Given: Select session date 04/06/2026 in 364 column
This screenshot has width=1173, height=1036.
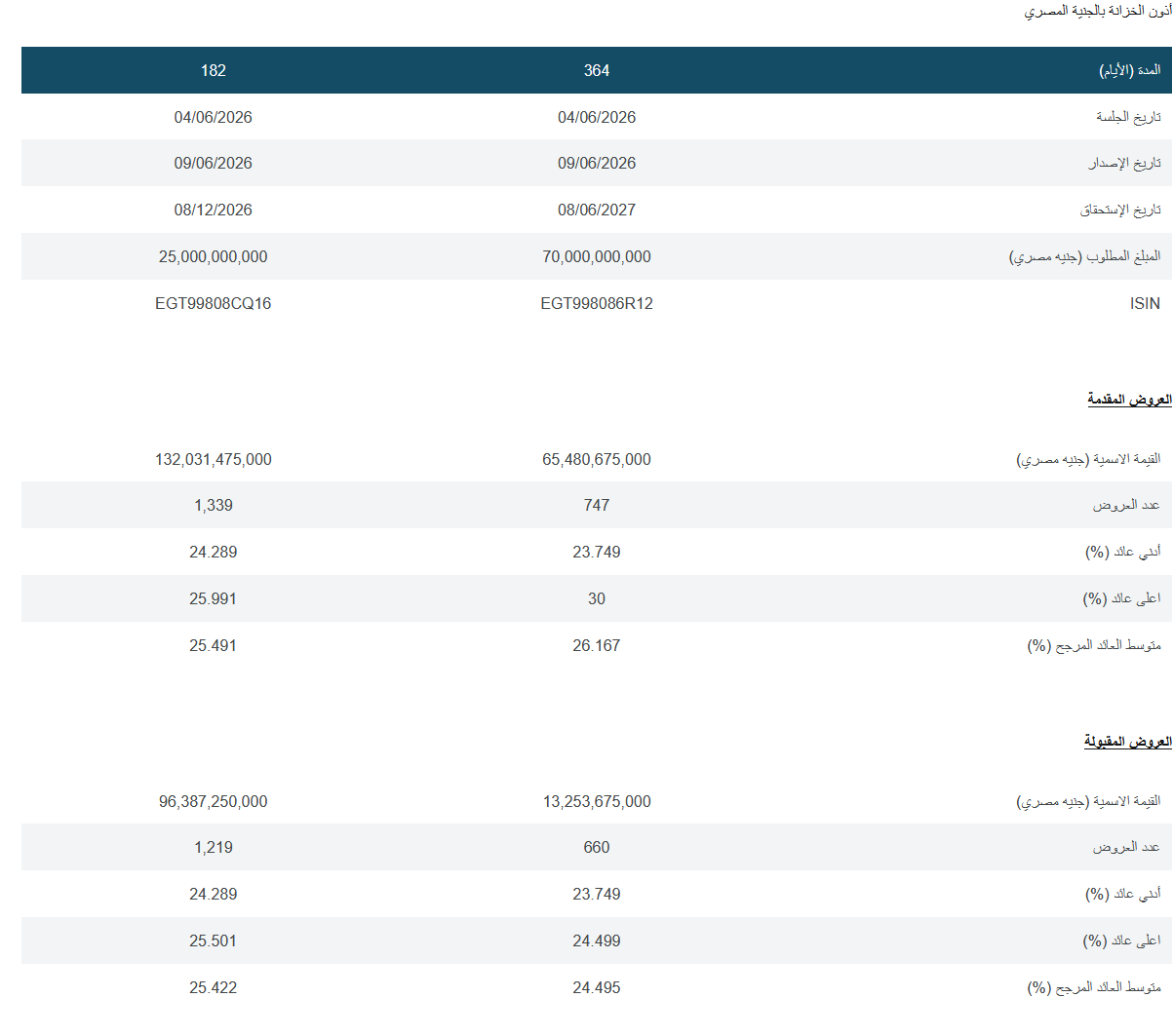Looking at the screenshot, I should coord(597,117).
